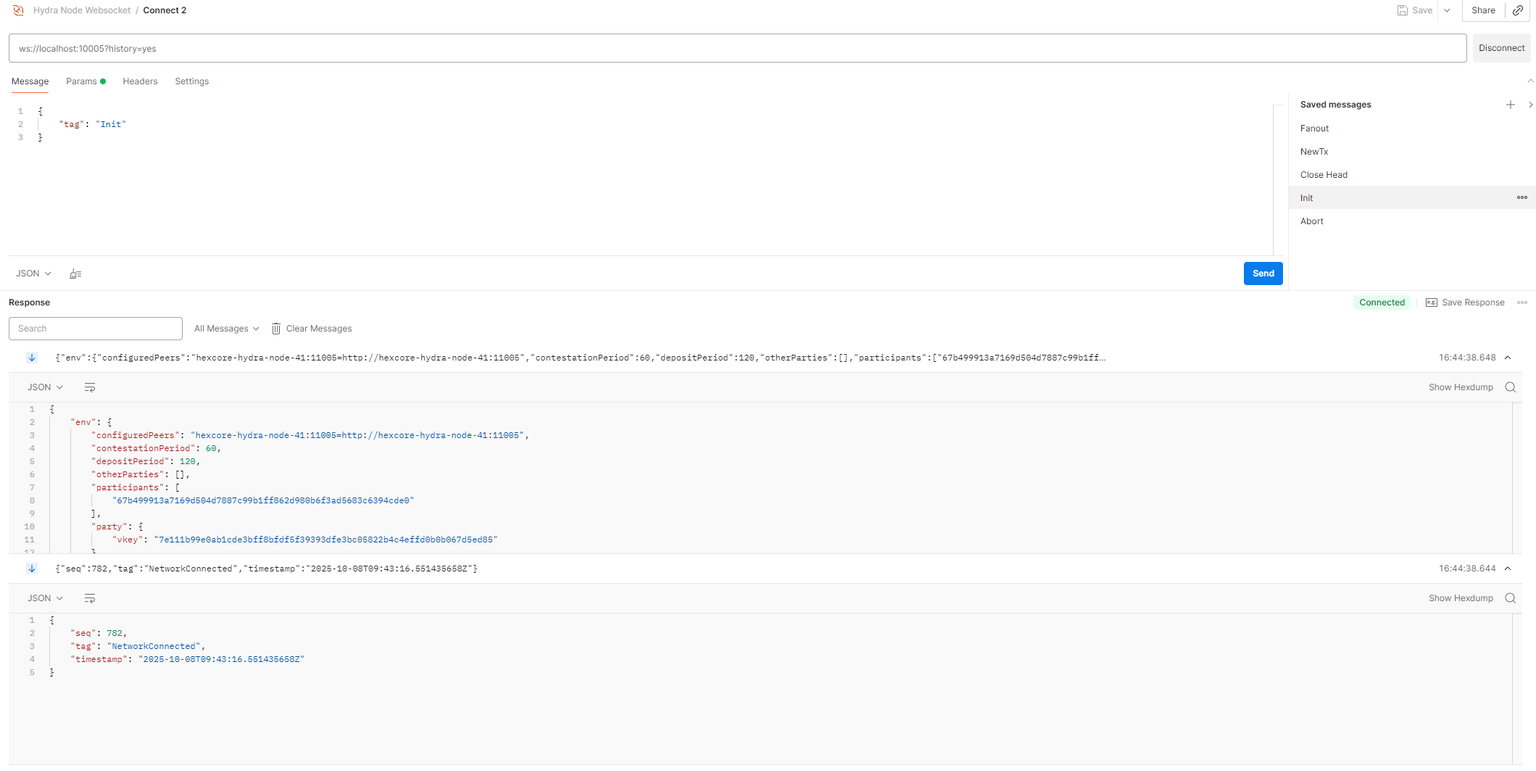
Task: Click the WebSocket request icon beside breadcrumb
Action: (18, 10)
